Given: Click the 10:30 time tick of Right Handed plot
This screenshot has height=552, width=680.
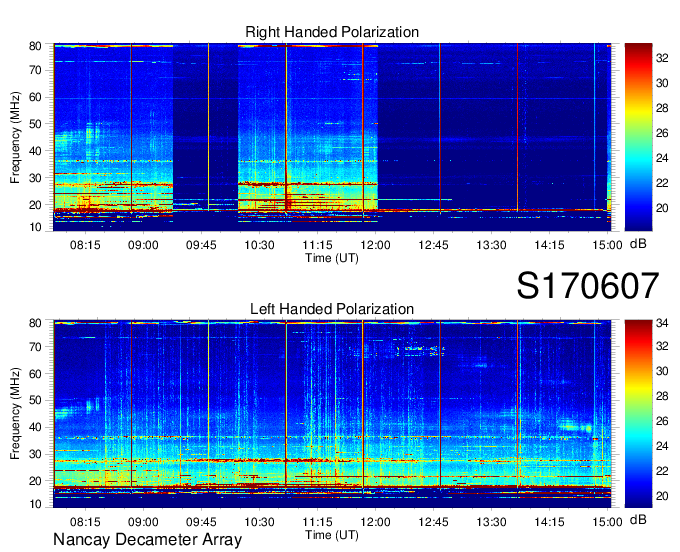Looking at the screenshot, I should 259,245.
